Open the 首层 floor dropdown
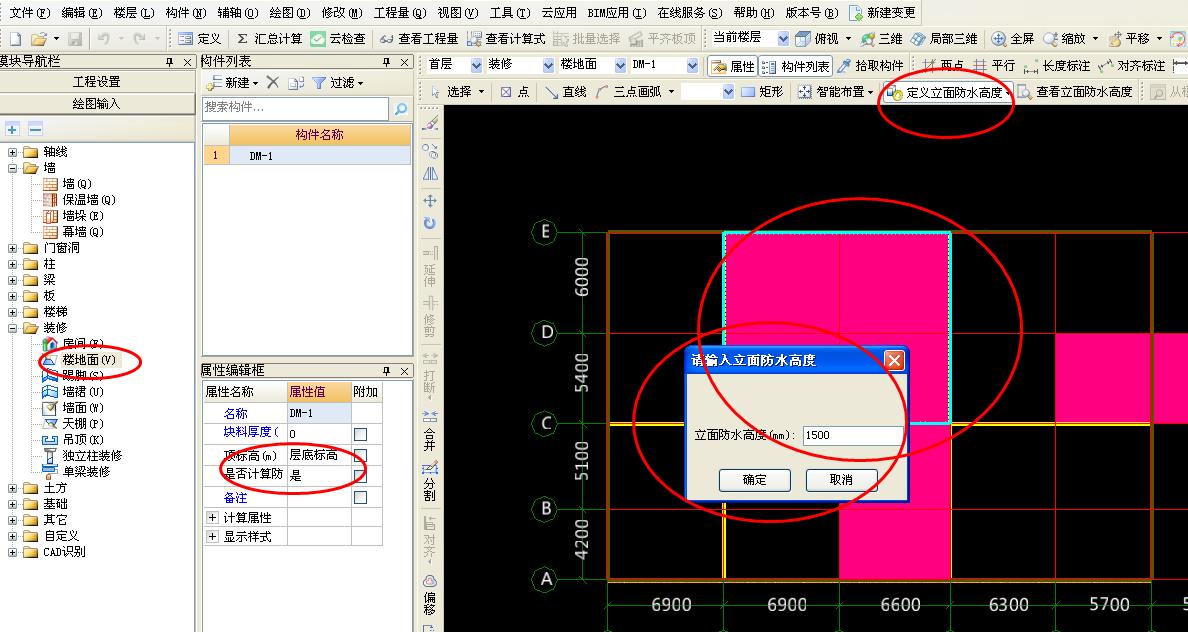The image size is (1188, 632). [x=476, y=66]
